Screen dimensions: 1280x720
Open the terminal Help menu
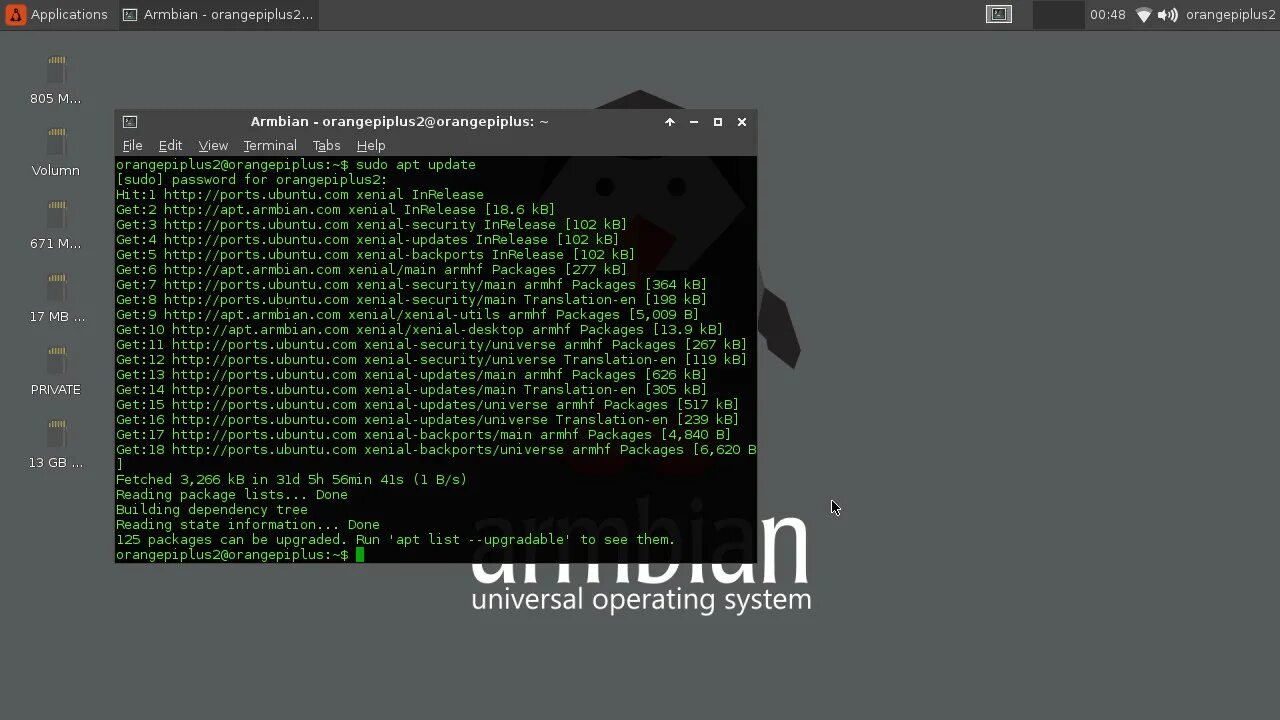(371, 145)
